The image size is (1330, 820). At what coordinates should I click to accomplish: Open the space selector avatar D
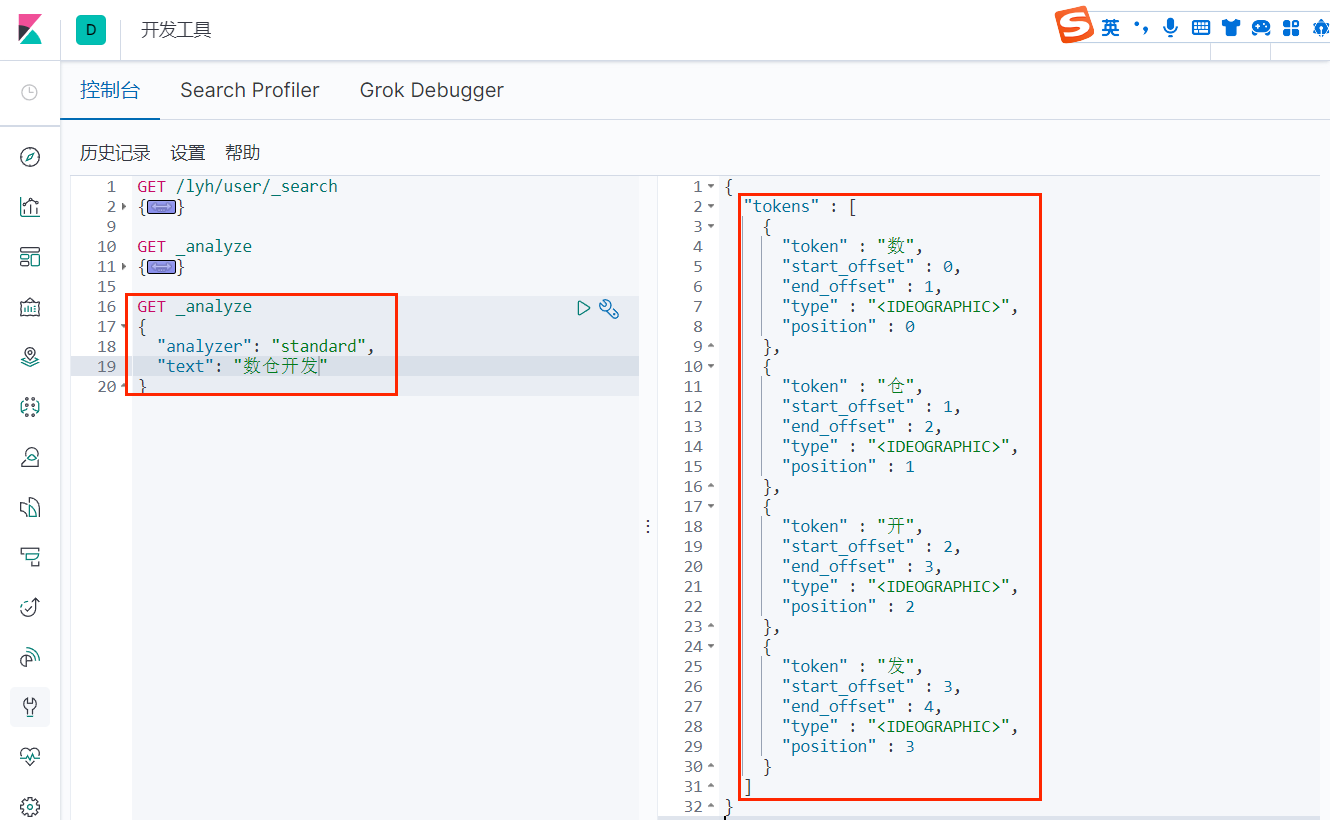click(91, 30)
